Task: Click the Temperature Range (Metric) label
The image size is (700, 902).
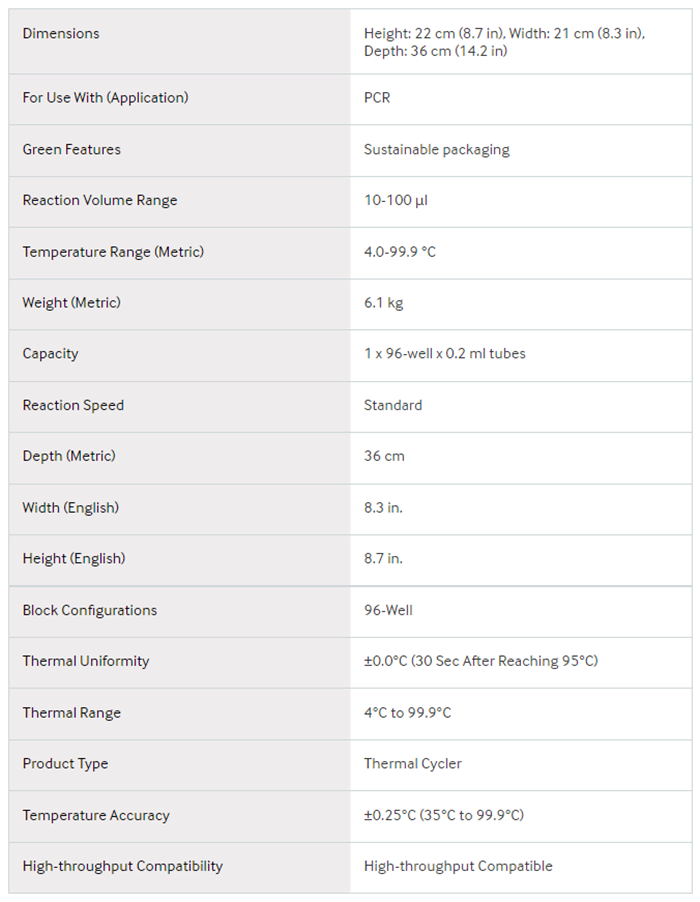Action: 113,252
